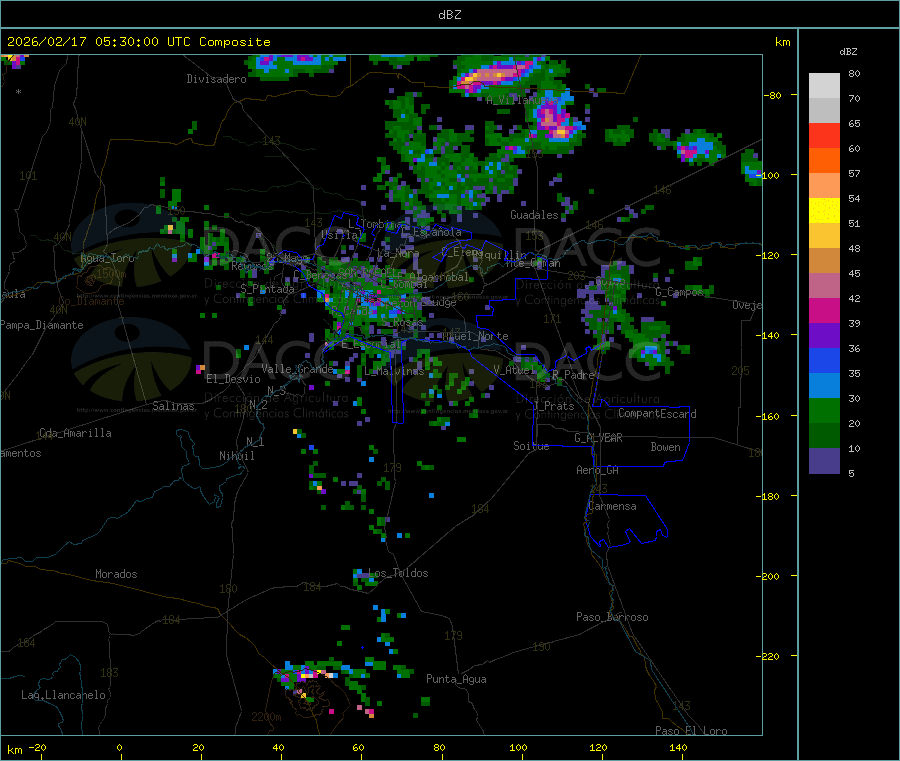Click the light gray 70–80 dBZ legend swatch
The height and width of the screenshot is (761, 900).
[x=824, y=86]
